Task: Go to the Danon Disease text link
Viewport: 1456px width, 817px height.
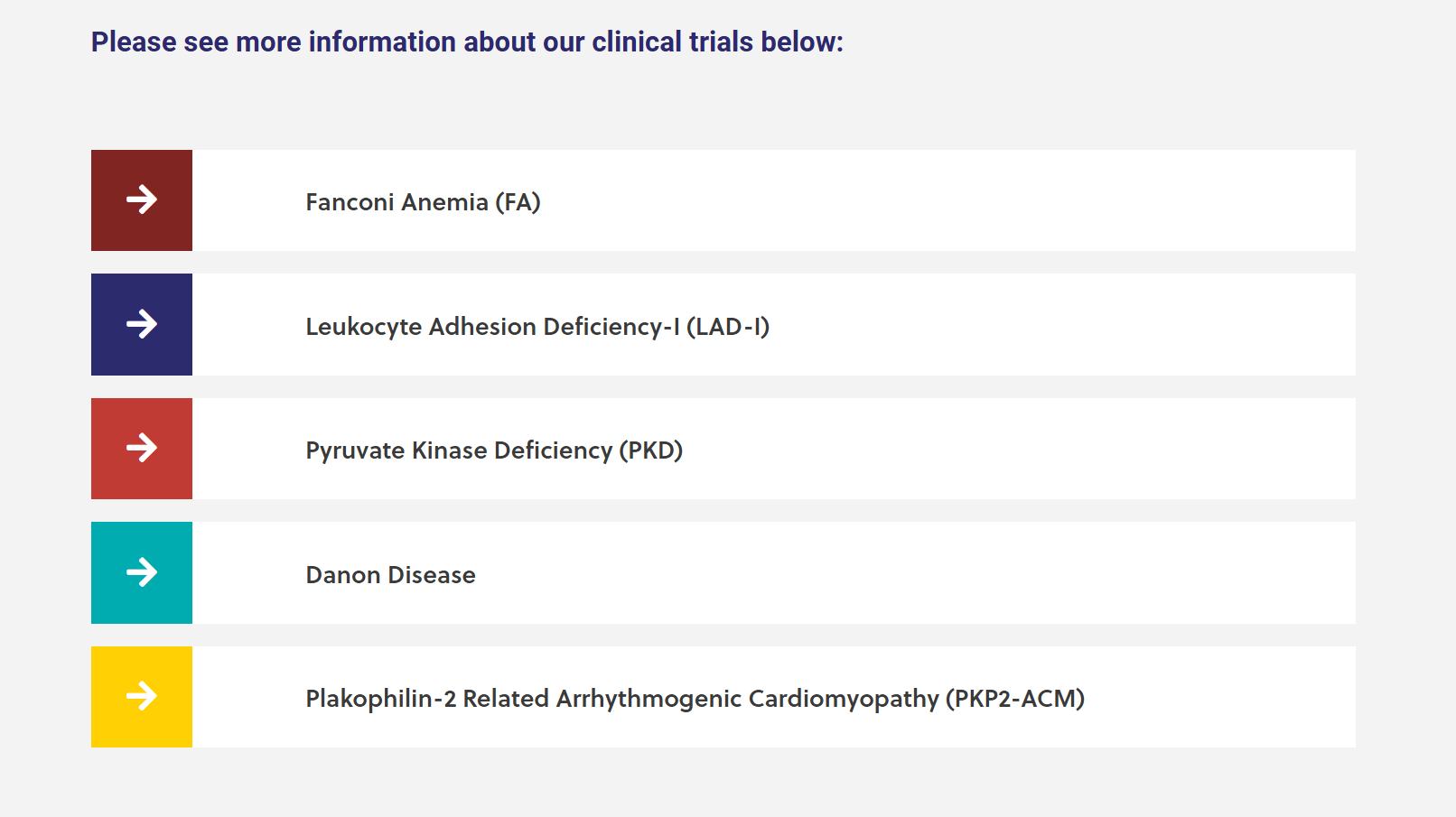Action: pyautogui.click(x=390, y=575)
